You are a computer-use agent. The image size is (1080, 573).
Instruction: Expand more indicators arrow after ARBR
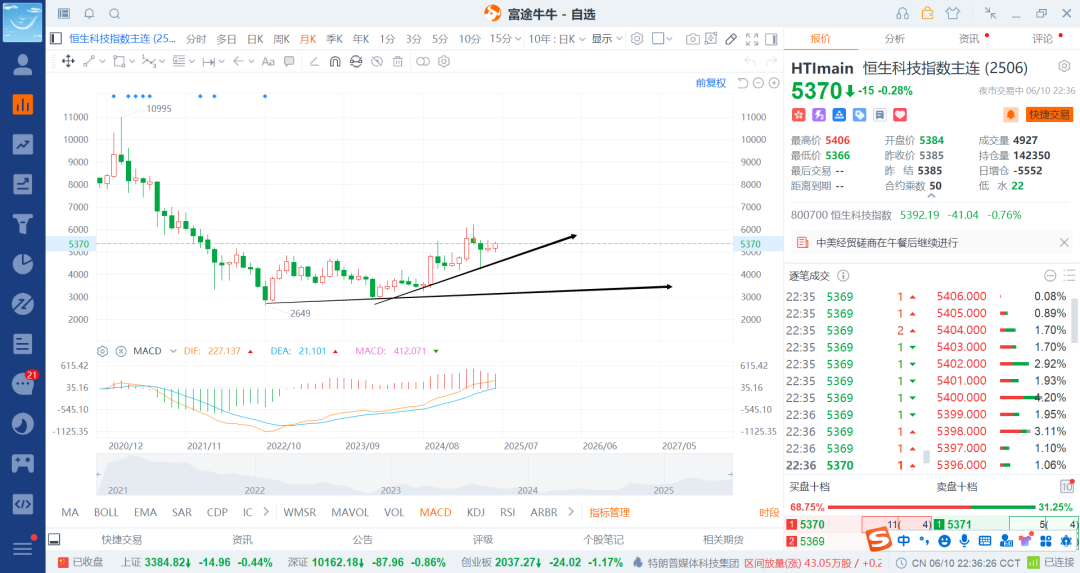571,512
